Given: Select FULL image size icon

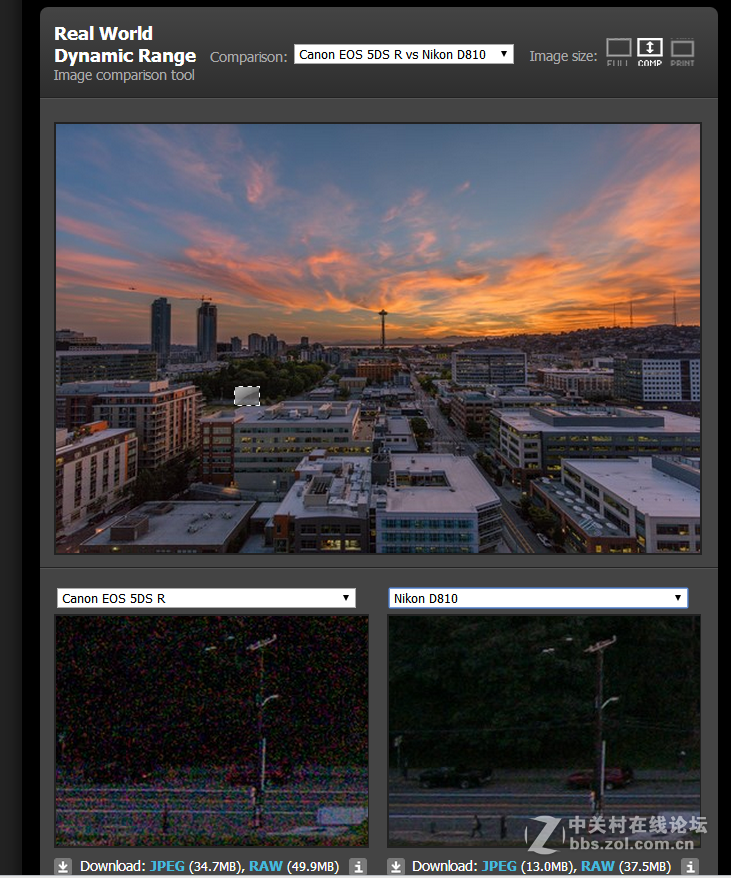Looking at the screenshot, I should click(619, 51).
